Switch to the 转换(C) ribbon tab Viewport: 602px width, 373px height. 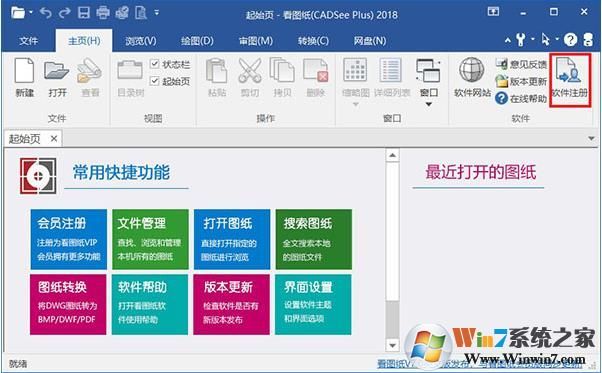coord(313,41)
